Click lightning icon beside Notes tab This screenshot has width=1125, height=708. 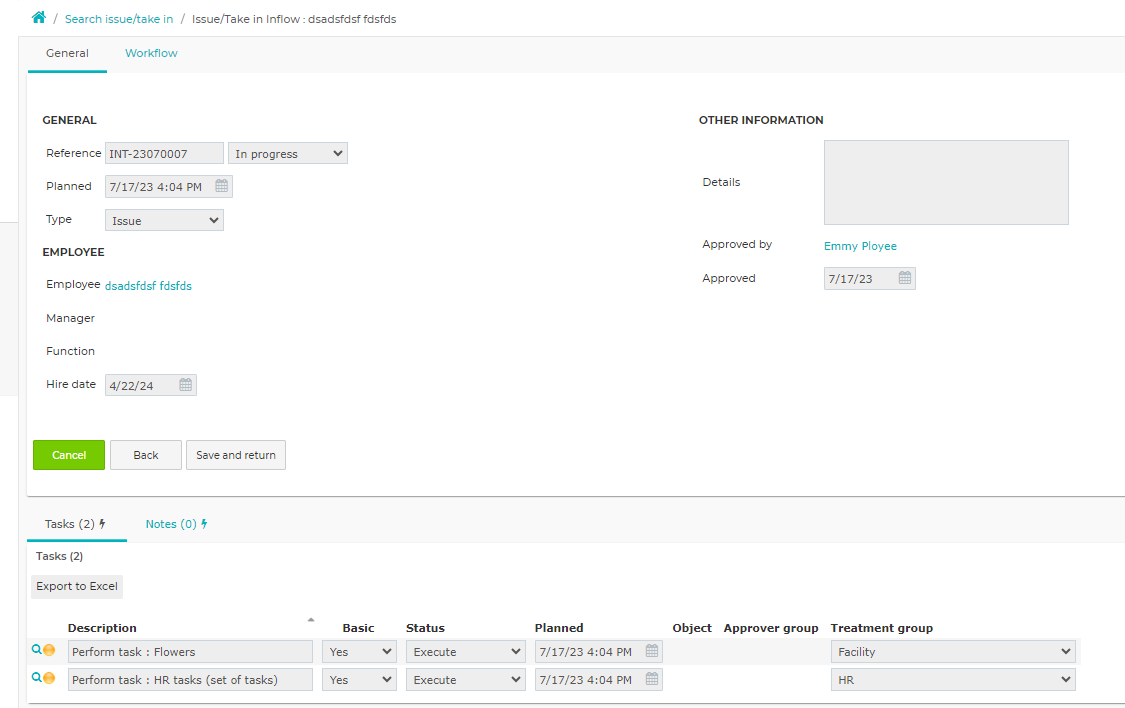(x=204, y=524)
